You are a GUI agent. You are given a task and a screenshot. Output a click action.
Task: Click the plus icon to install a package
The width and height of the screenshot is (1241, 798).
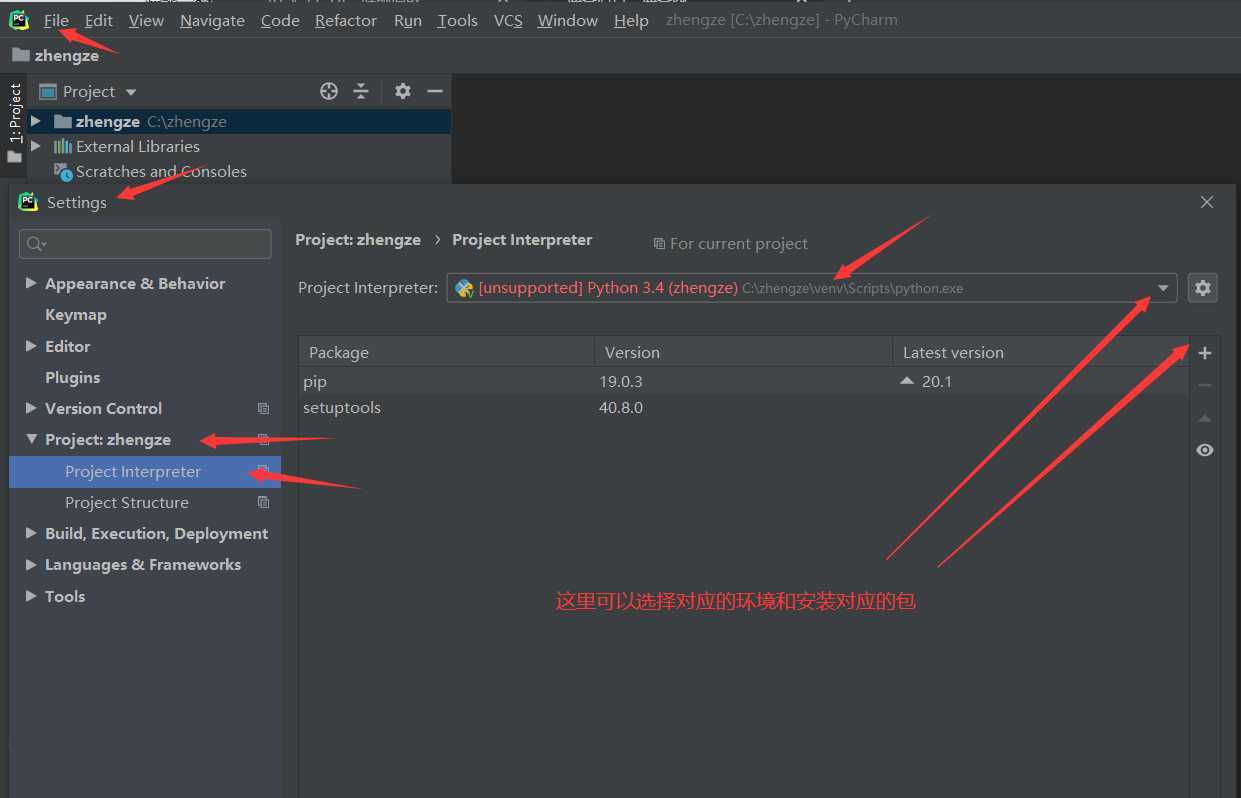coord(1205,353)
